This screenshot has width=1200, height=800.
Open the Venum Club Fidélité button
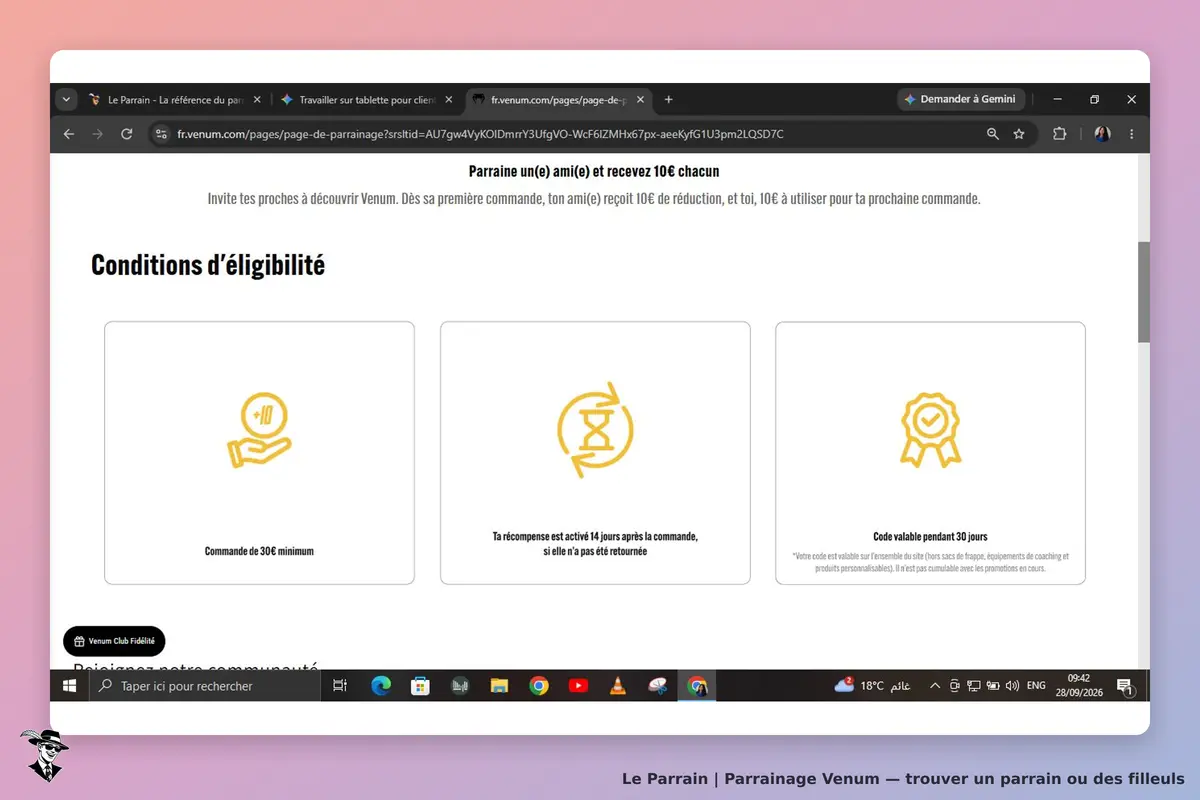(114, 641)
